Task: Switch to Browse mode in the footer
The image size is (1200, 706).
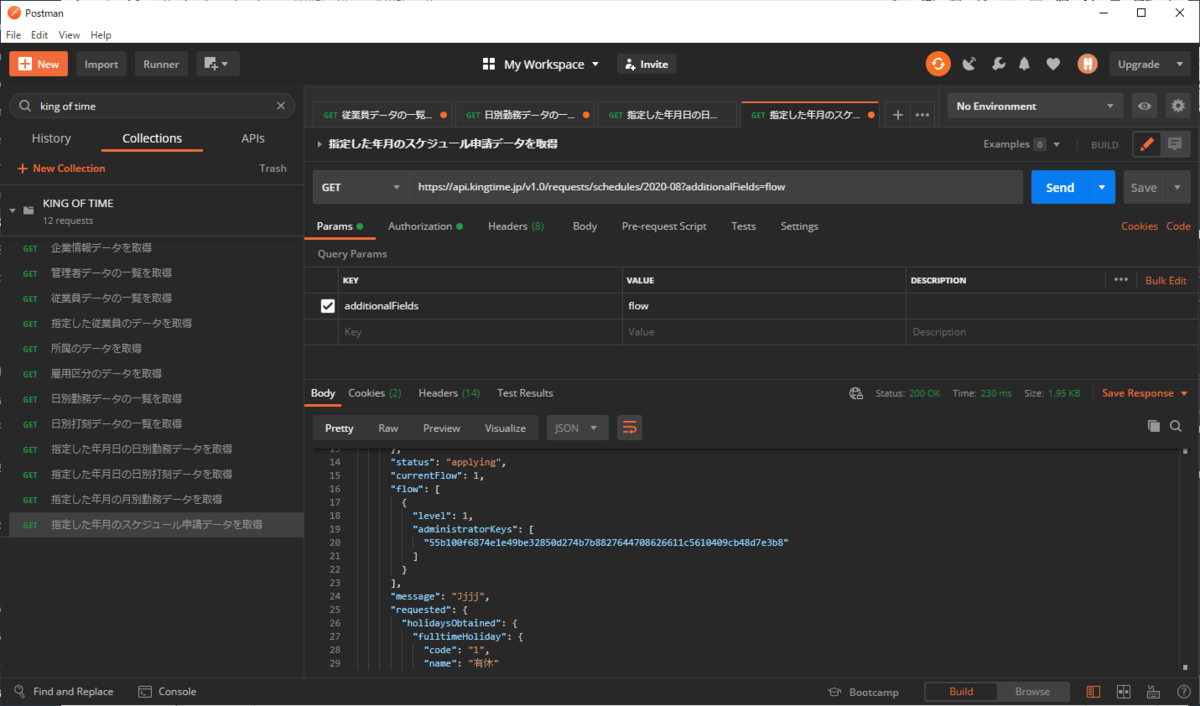Action: pos(1032,692)
